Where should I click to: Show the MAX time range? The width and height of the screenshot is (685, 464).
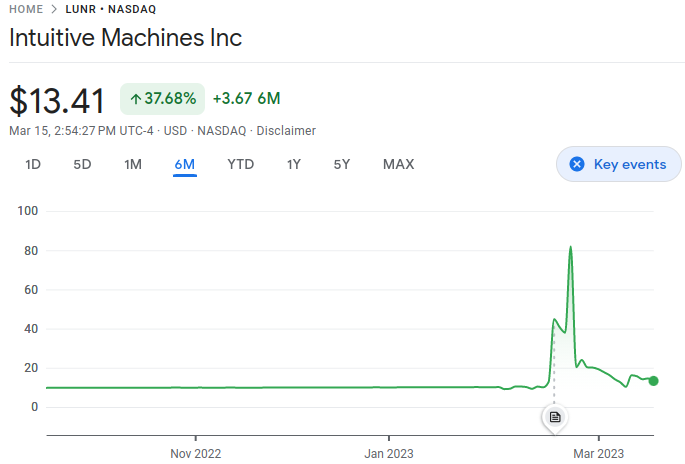coord(398,164)
